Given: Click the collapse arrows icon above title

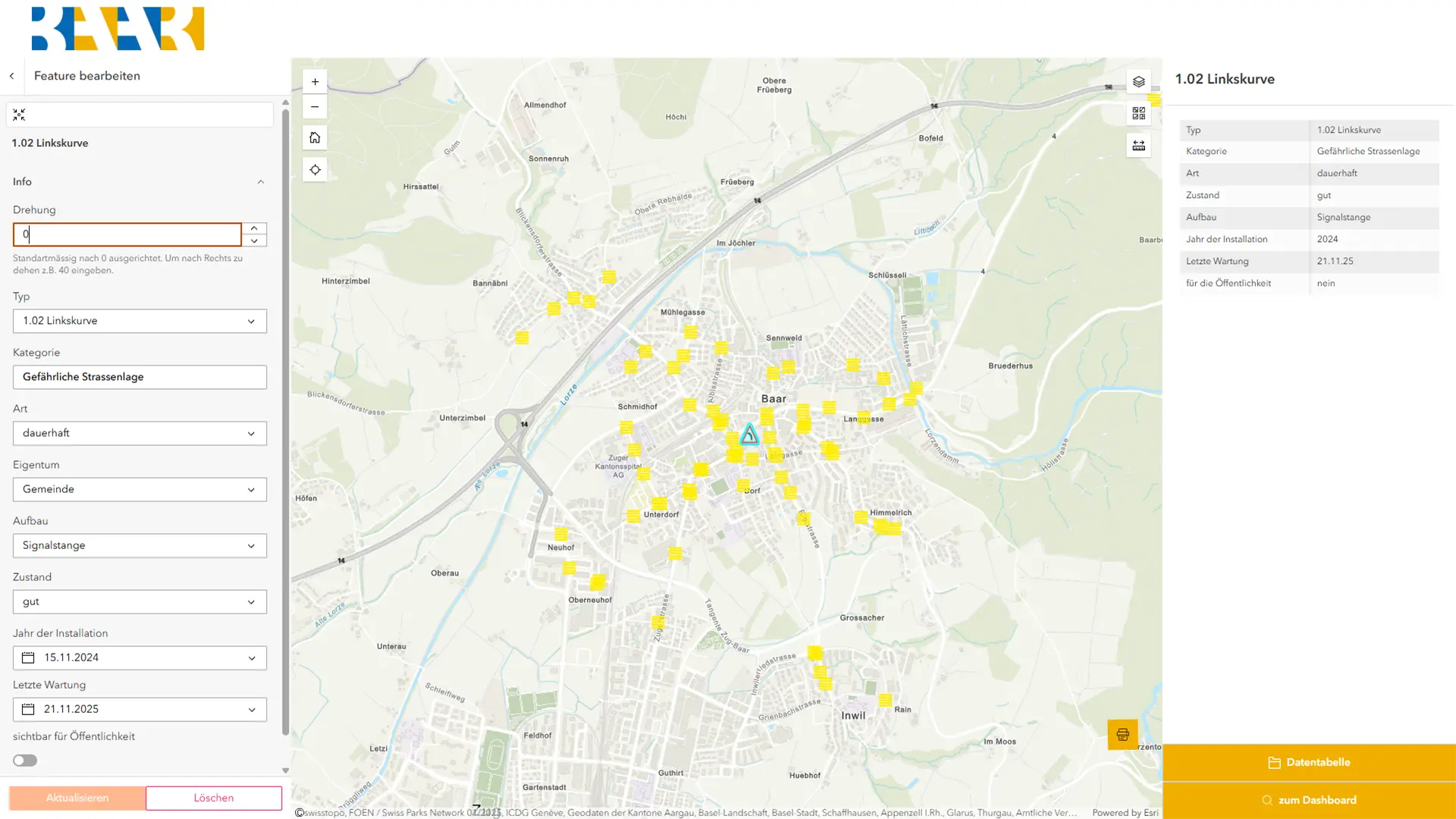Looking at the screenshot, I should (x=19, y=115).
